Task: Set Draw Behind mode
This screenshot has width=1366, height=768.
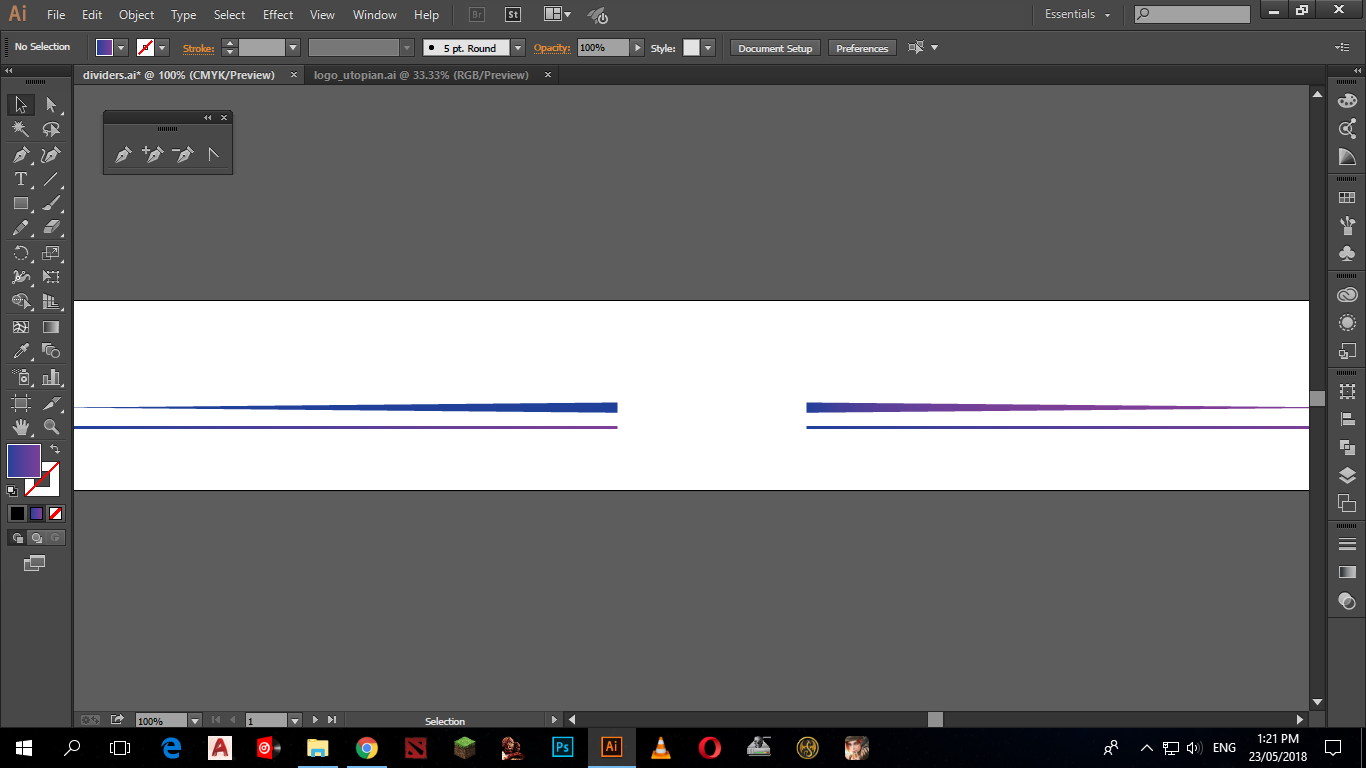Action: (x=36, y=538)
